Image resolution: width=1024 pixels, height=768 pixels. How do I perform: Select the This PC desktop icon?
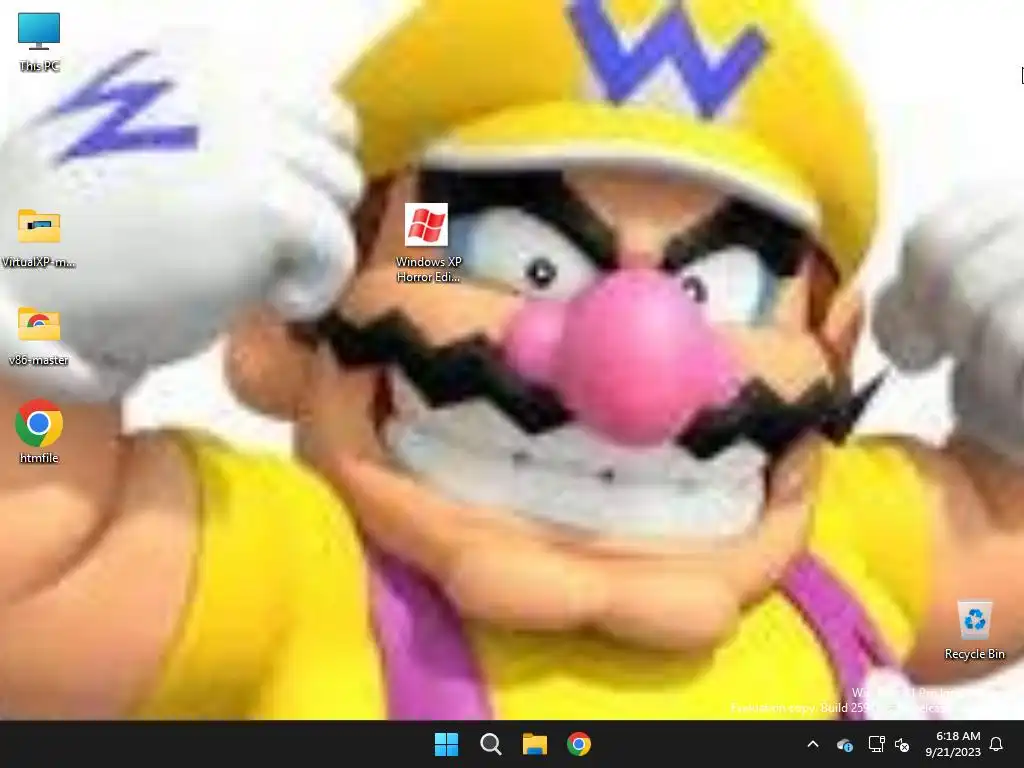click(39, 40)
